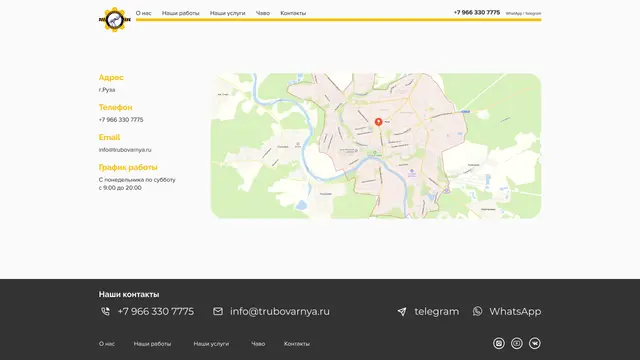Viewport: 640px width, 360px height.
Task: Open the Instagram social icon in the footer
Action: click(x=499, y=343)
